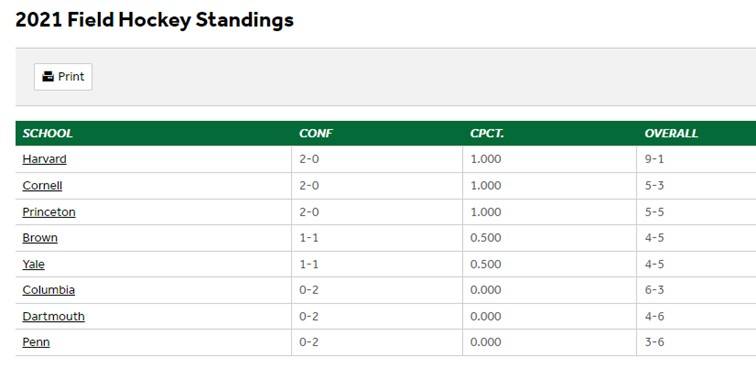
Task: Click the CPCT. column header
Action: [x=487, y=133]
